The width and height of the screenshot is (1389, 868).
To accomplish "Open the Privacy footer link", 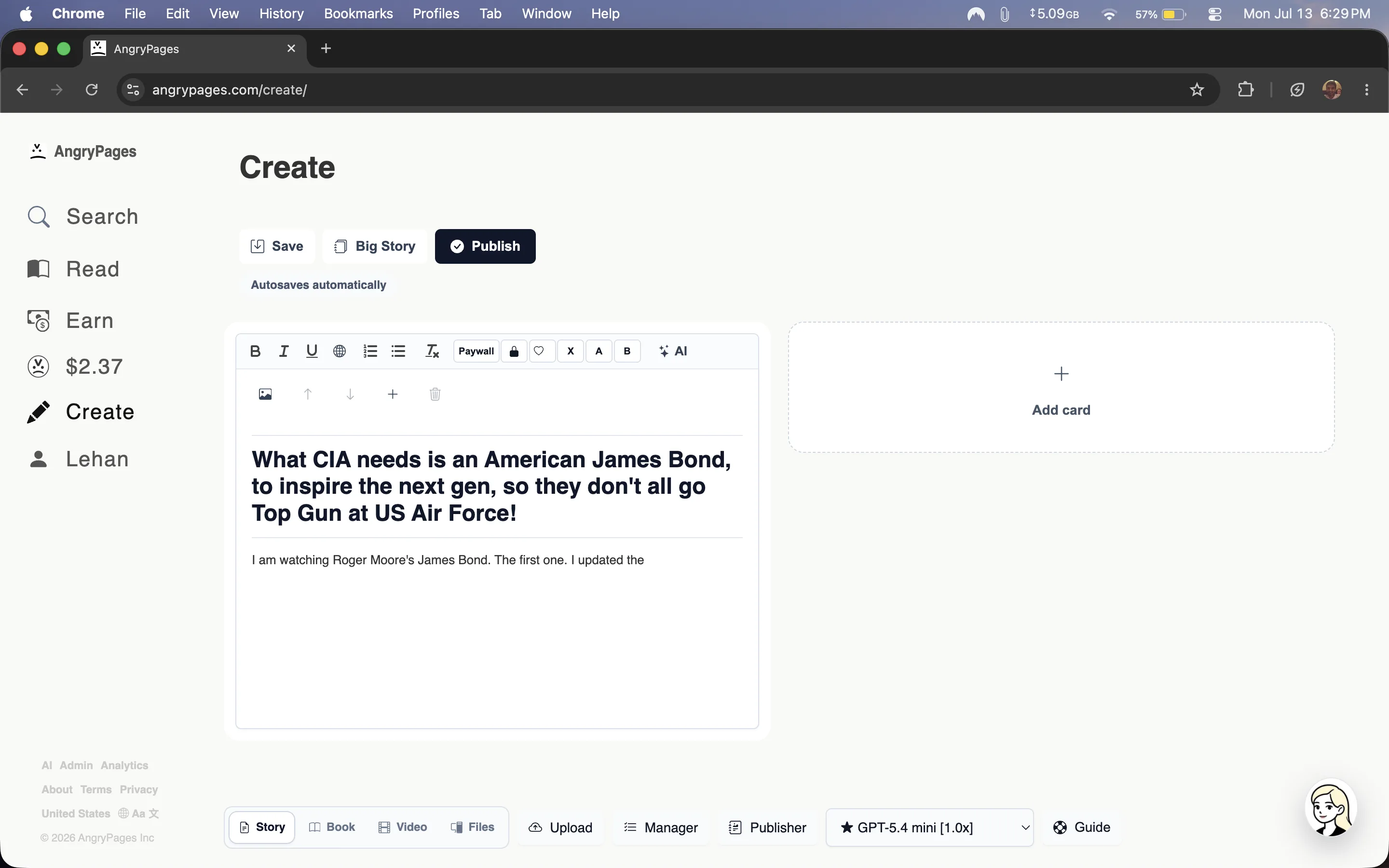I will pyautogui.click(x=139, y=789).
